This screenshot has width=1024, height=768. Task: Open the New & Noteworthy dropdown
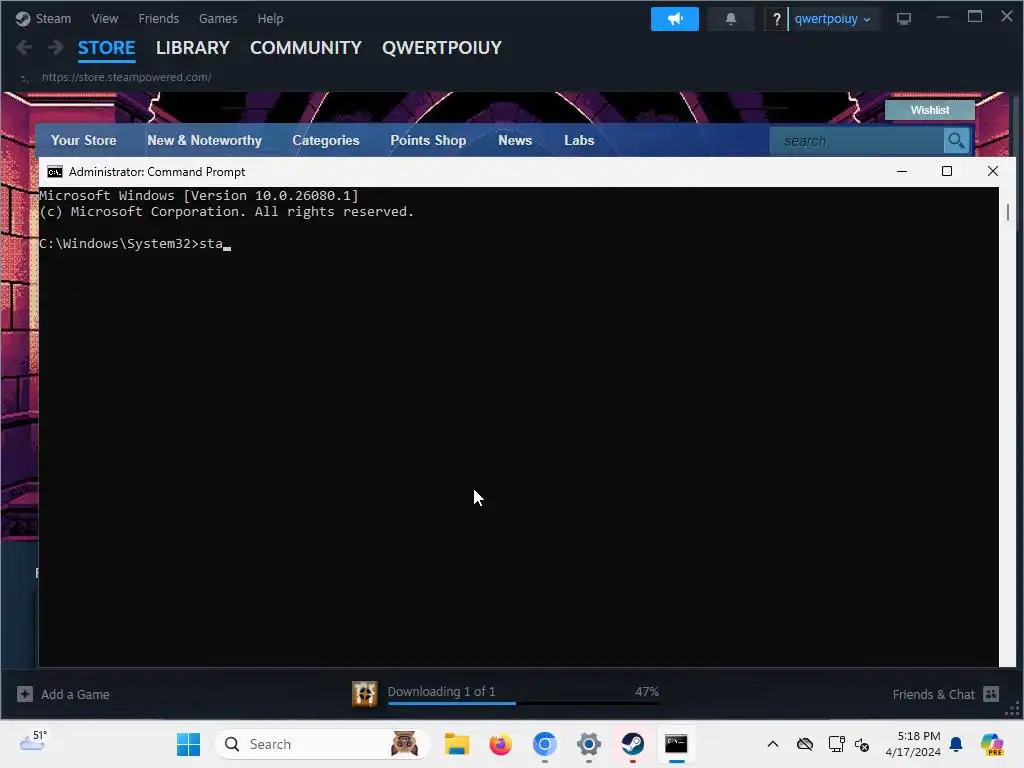click(x=204, y=140)
